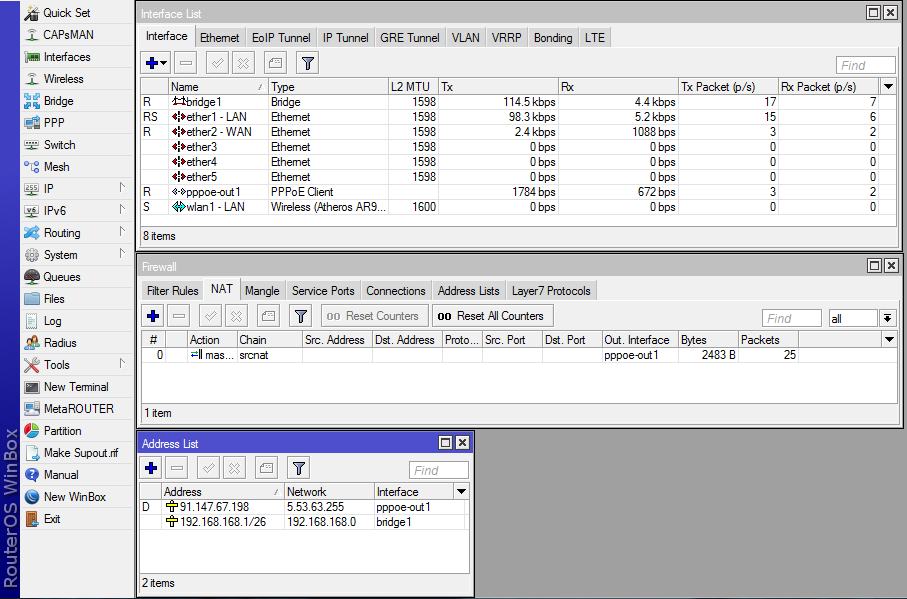The height and width of the screenshot is (599, 907).
Task: Open the column selector dropdown in Address List
Action: 462,491
